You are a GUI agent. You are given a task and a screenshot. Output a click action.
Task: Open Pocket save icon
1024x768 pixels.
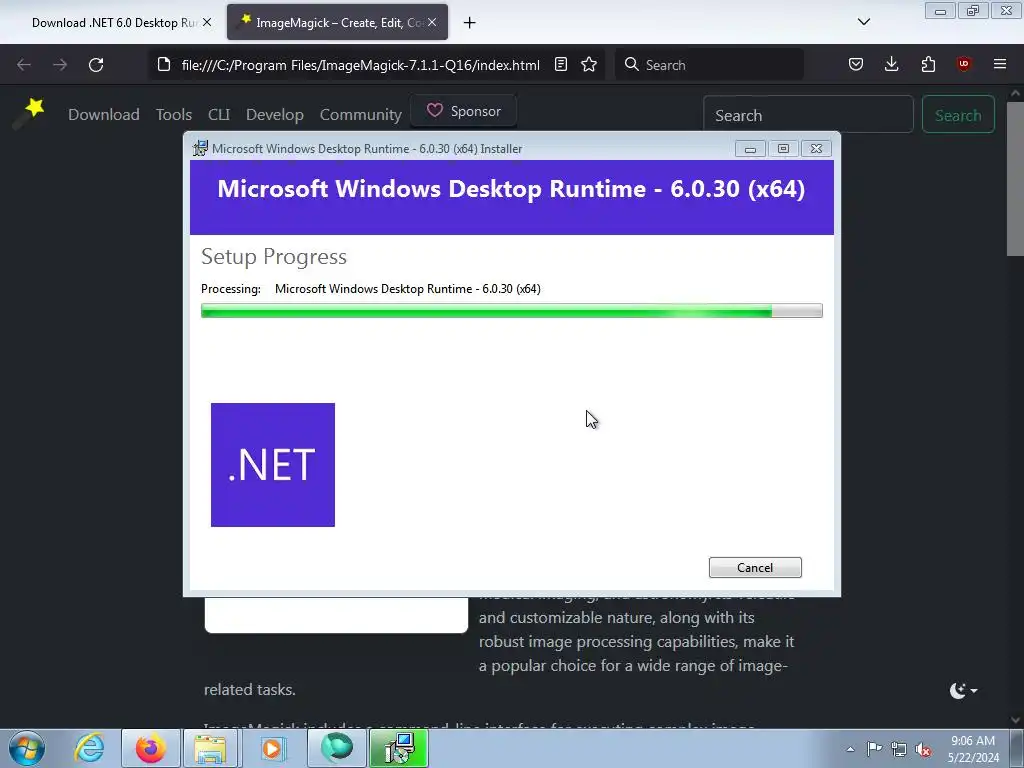[x=856, y=64]
